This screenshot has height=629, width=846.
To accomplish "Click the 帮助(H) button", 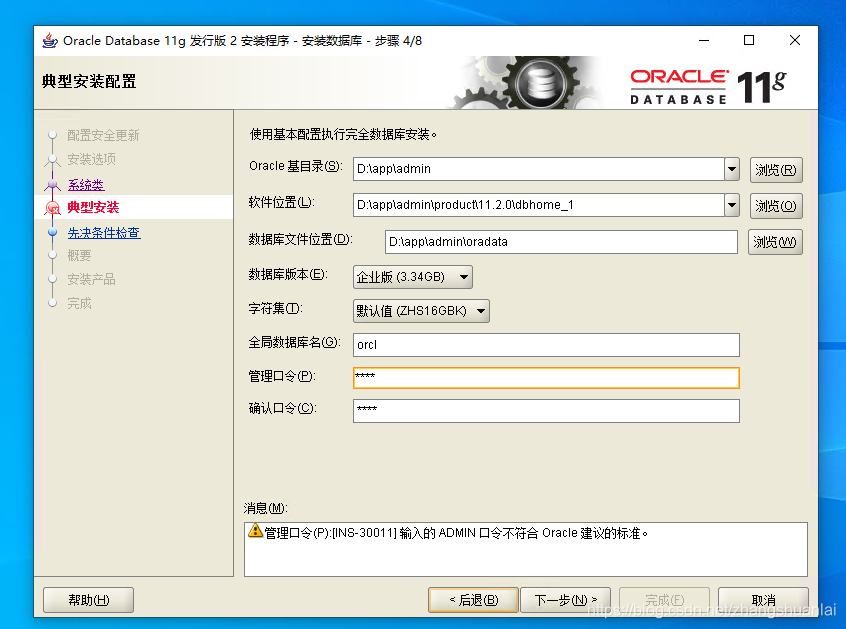I will pyautogui.click(x=88, y=600).
